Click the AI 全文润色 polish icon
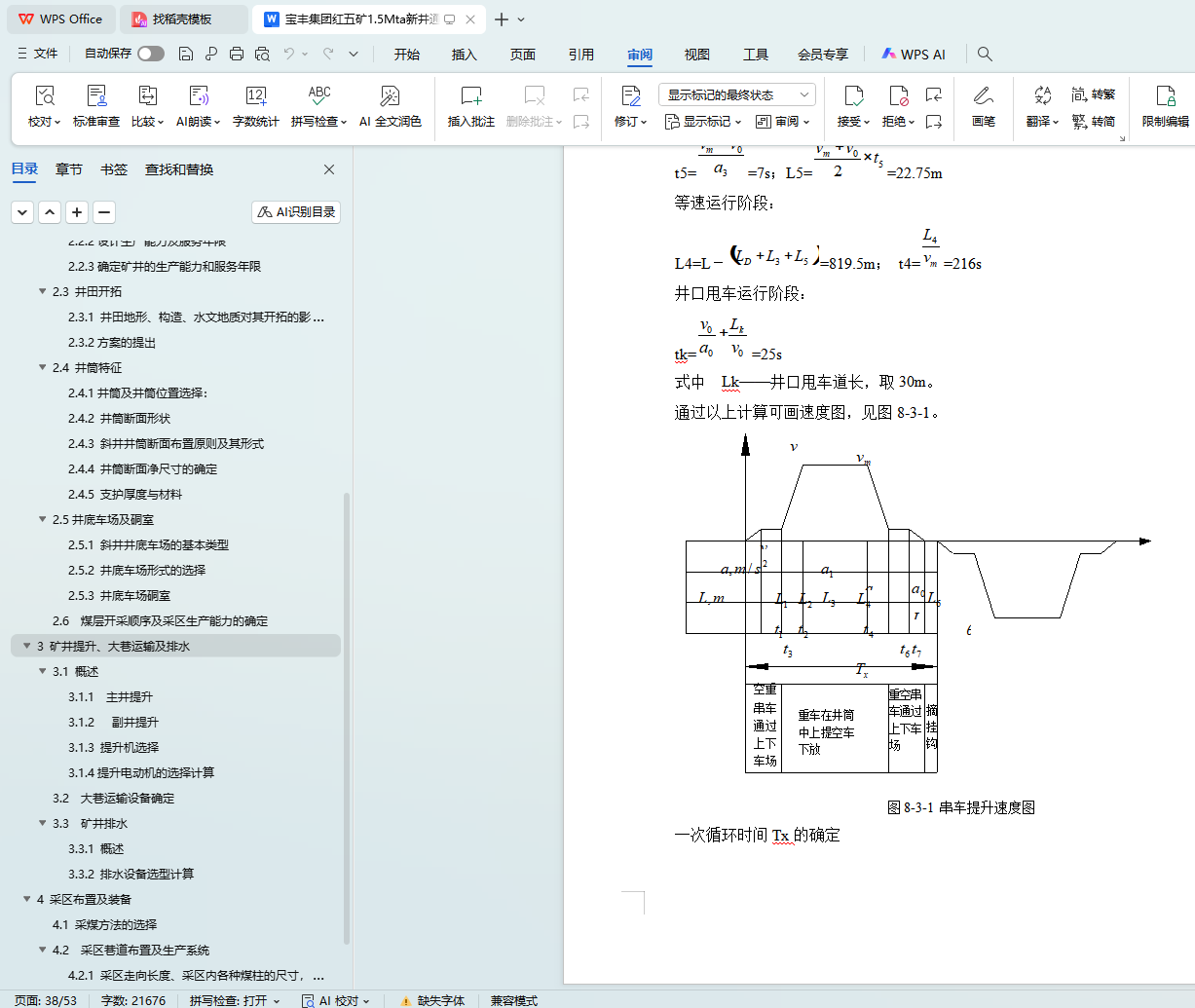Image resolution: width=1195 pixels, height=1008 pixels. (390, 95)
